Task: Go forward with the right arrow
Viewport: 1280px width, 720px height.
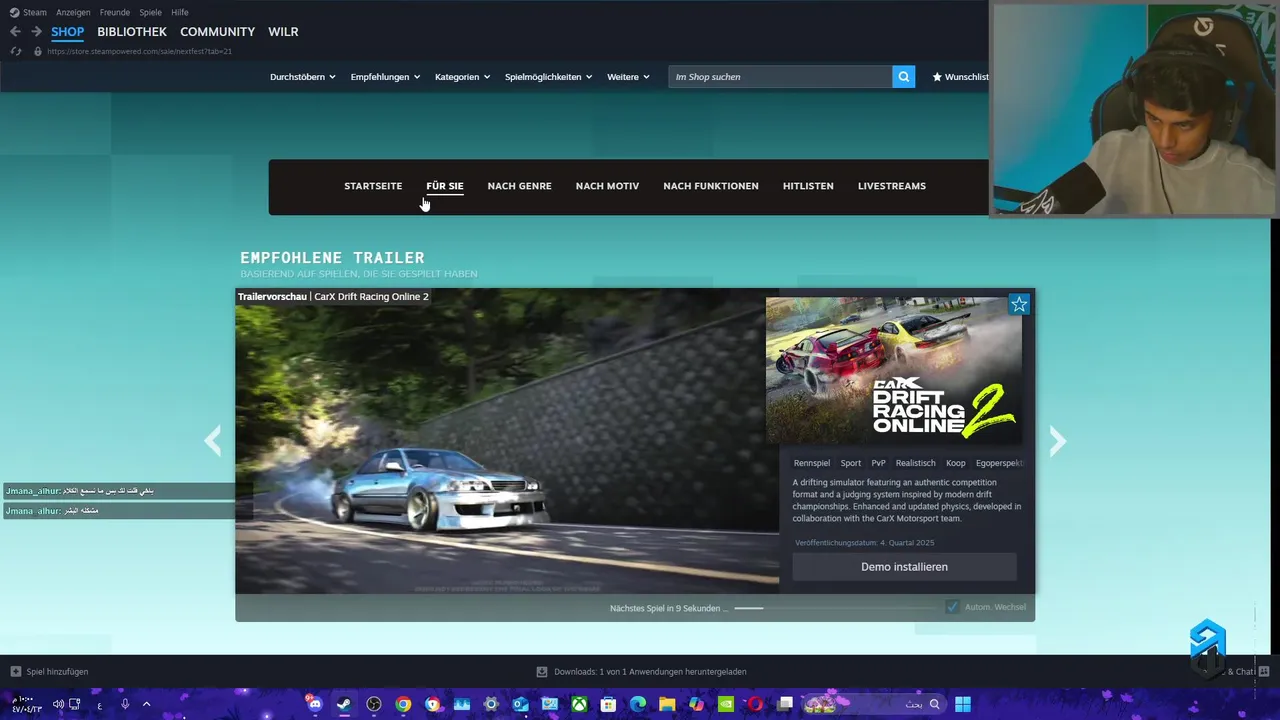Action: pos(37,32)
